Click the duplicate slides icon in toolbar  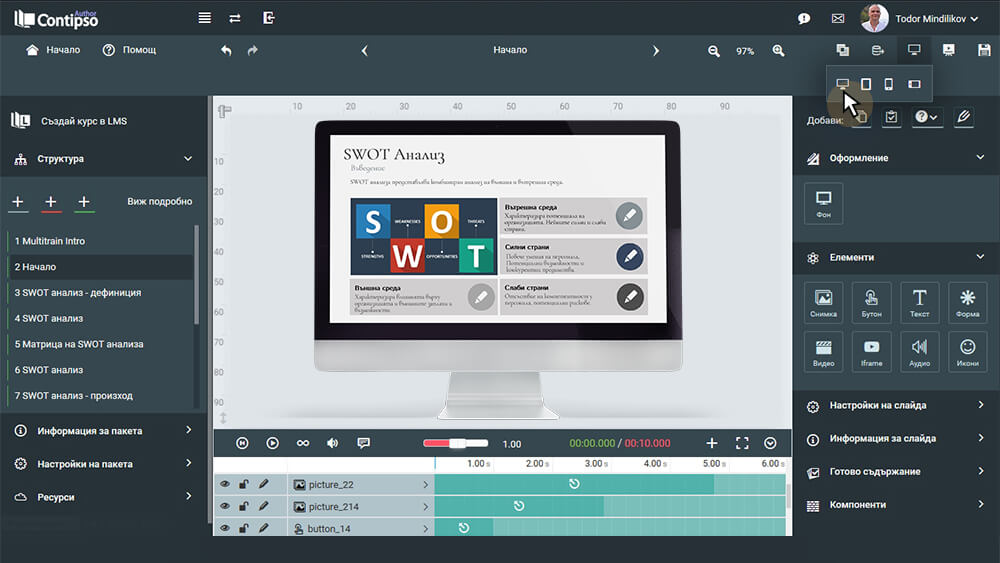click(x=842, y=50)
